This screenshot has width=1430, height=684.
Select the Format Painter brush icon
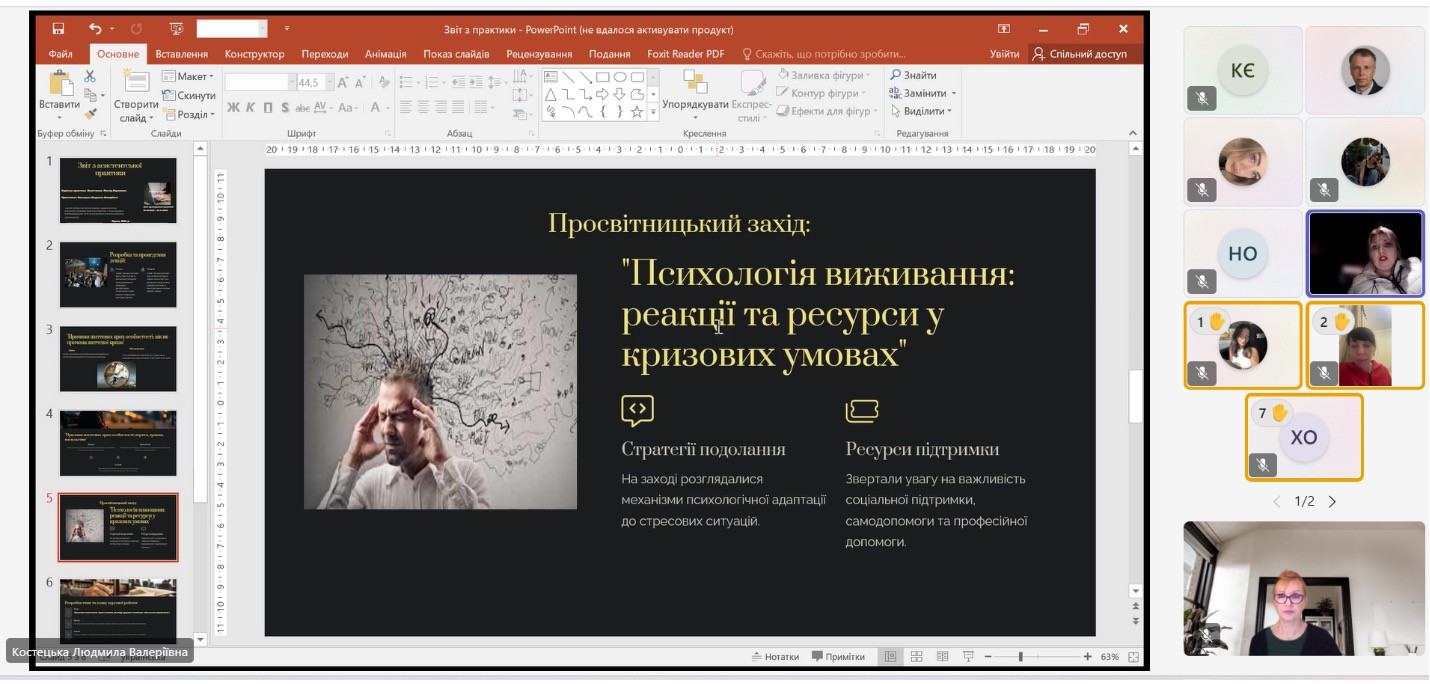pos(90,114)
